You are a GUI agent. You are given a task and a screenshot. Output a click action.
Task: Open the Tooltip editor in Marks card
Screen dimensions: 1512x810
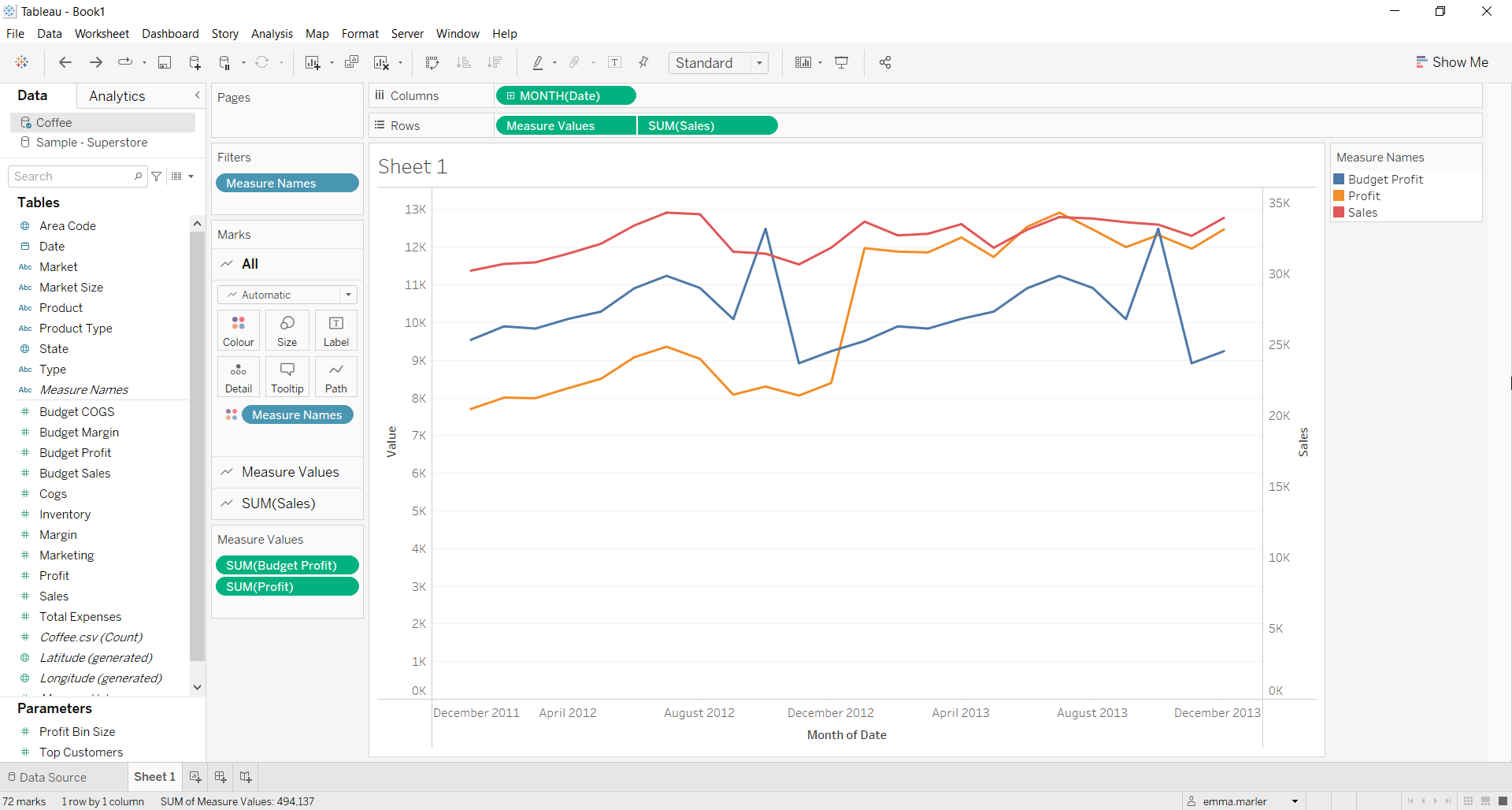(x=287, y=376)
